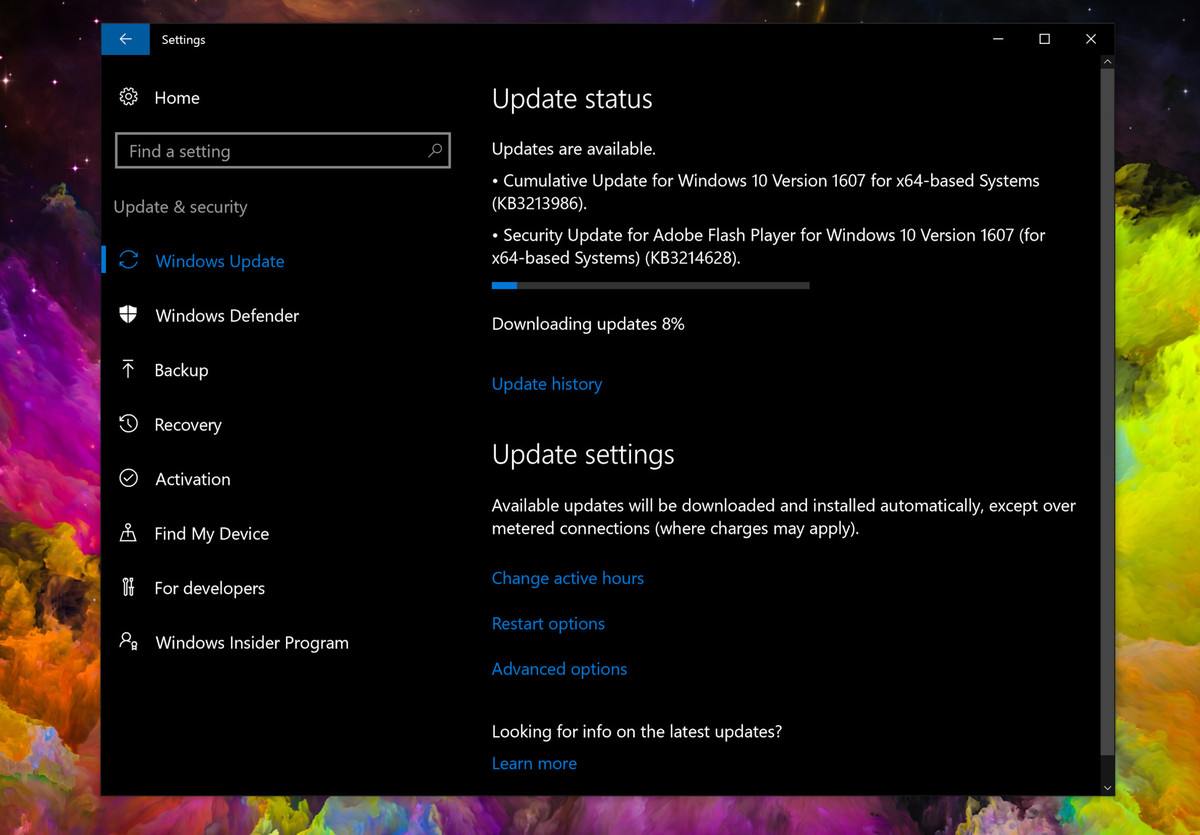Open the Restart options link
This screenshot has height=835, width=1200.
(548, 624)
